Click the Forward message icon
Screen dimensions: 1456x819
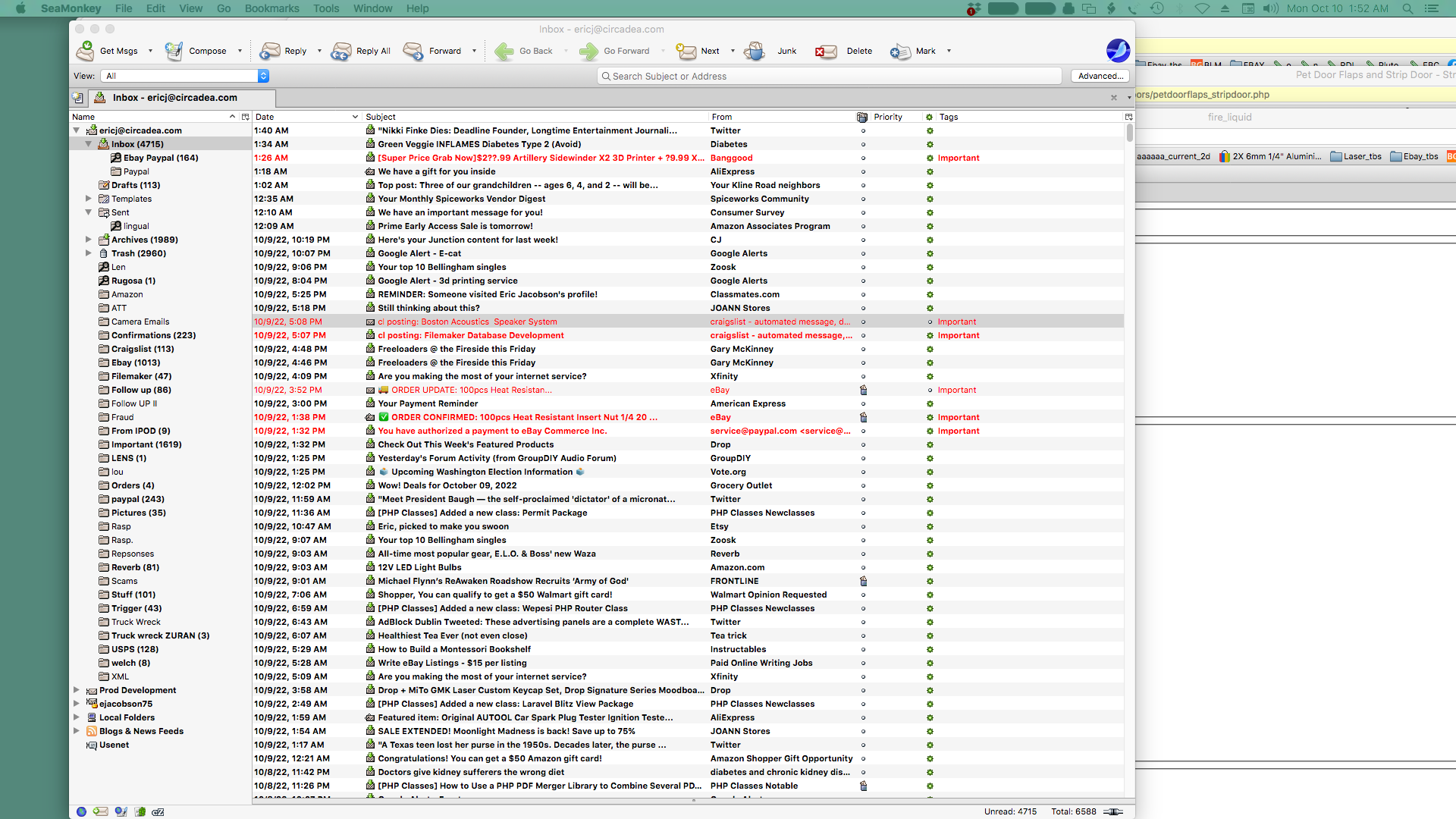pyautogui.click(x=413, y=51)
